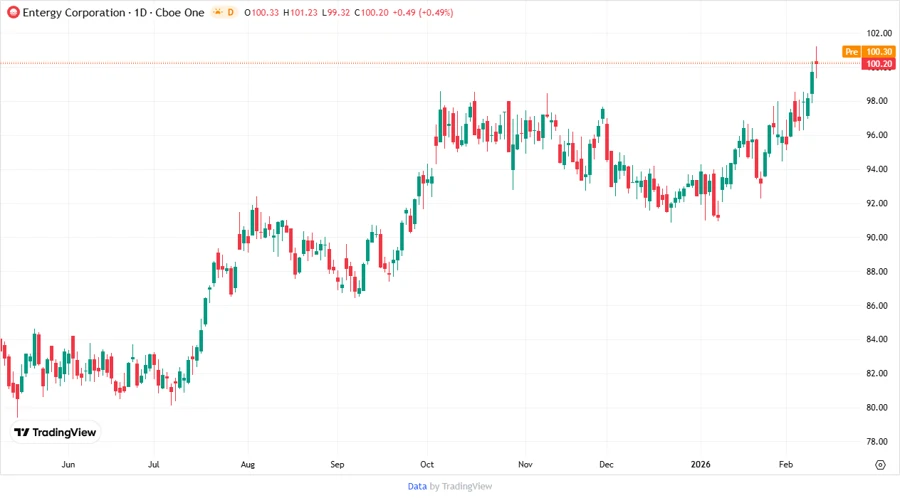This screenshot has width=900, height=498.
Task: Click the 86.00 price axis label
Action: (877, 306)
